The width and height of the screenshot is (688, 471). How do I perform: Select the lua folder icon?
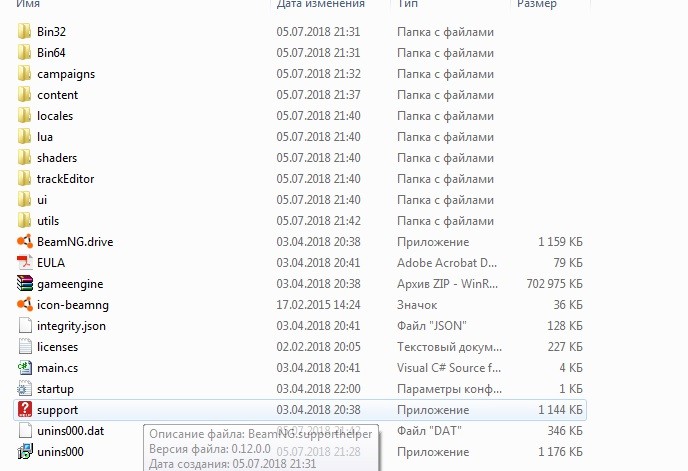[25, 137]
